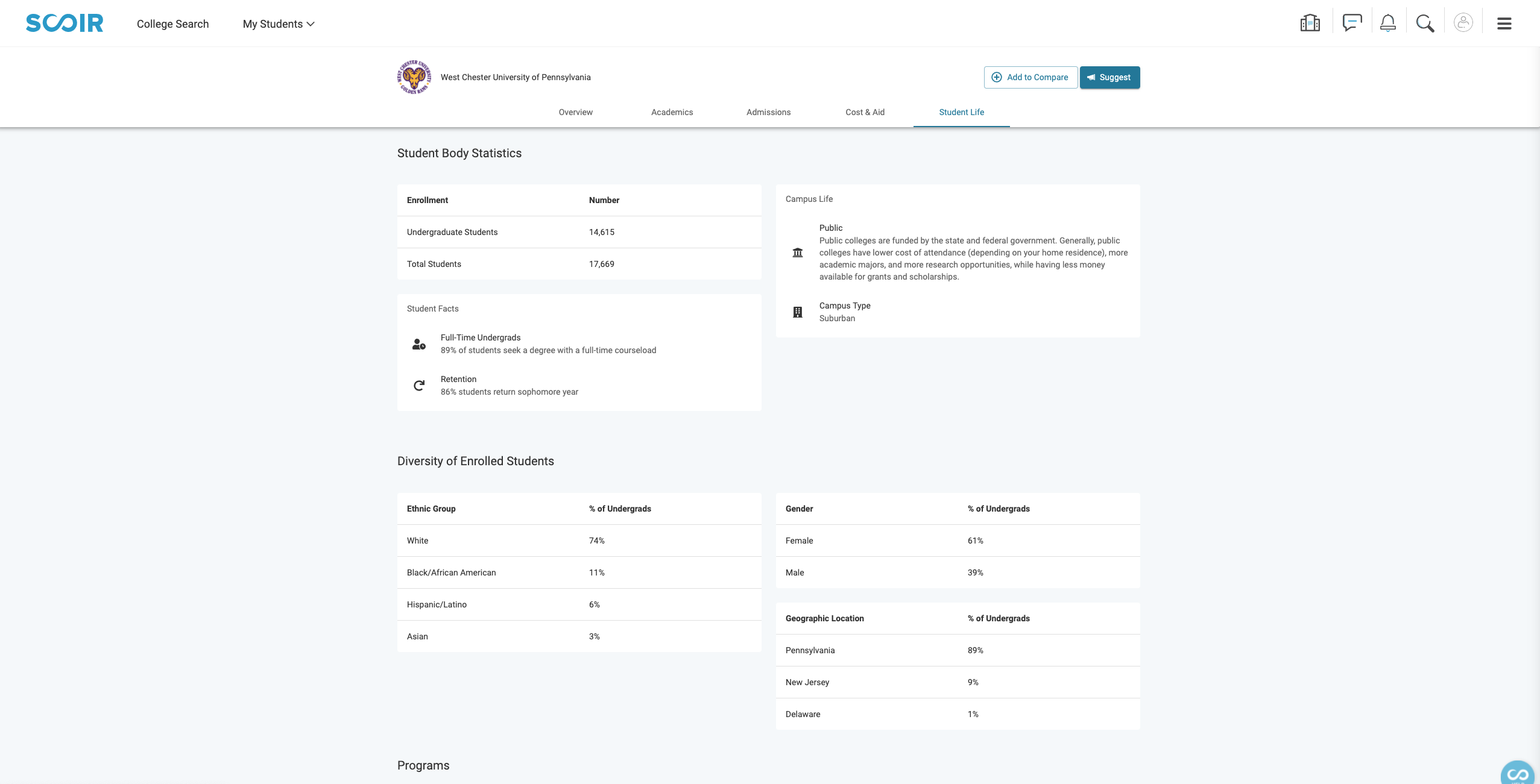The image size is (1540, 784).
Task: Click the 86% students return sophomore year text
Action: click(x=510, y=392)
